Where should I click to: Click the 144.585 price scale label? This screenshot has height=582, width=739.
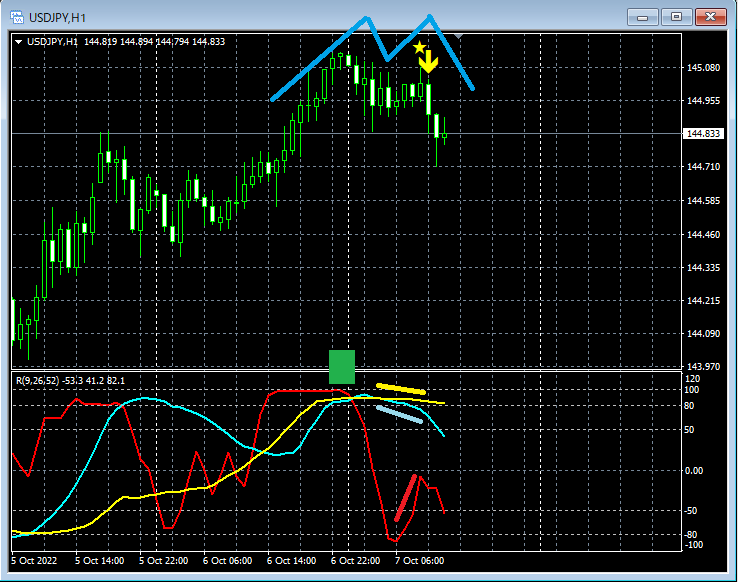click(703, 200)
